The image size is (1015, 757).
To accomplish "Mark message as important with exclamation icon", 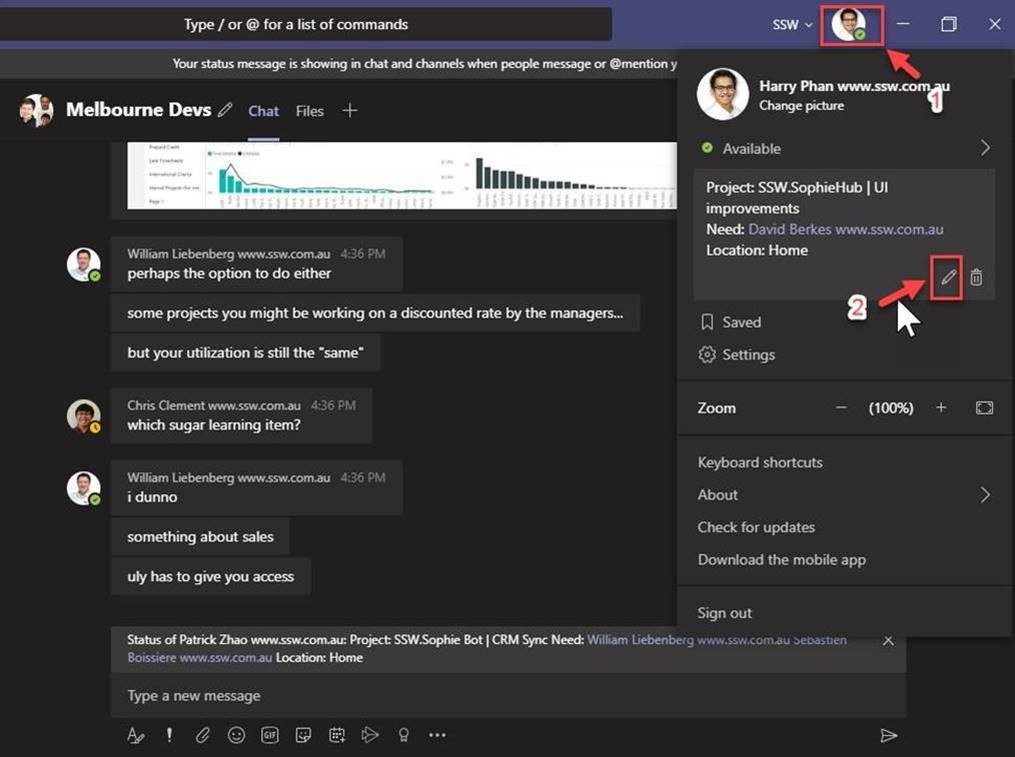I will pos(169,735).
